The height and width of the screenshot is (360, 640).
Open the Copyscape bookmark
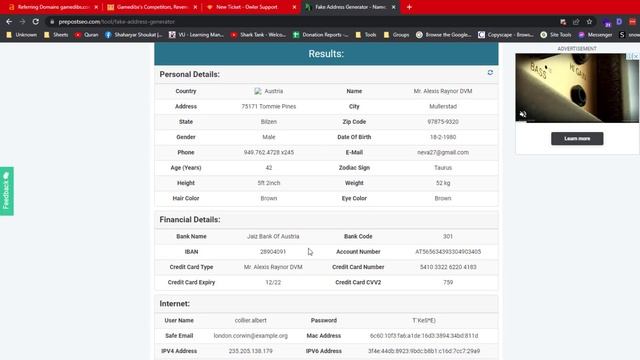506,35
